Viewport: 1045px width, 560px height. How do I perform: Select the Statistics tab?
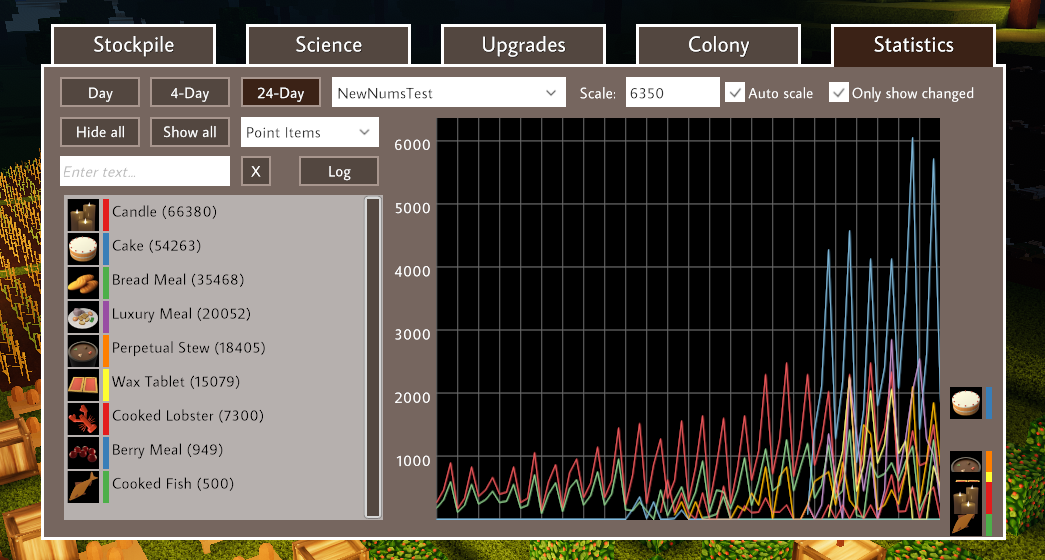914,45
